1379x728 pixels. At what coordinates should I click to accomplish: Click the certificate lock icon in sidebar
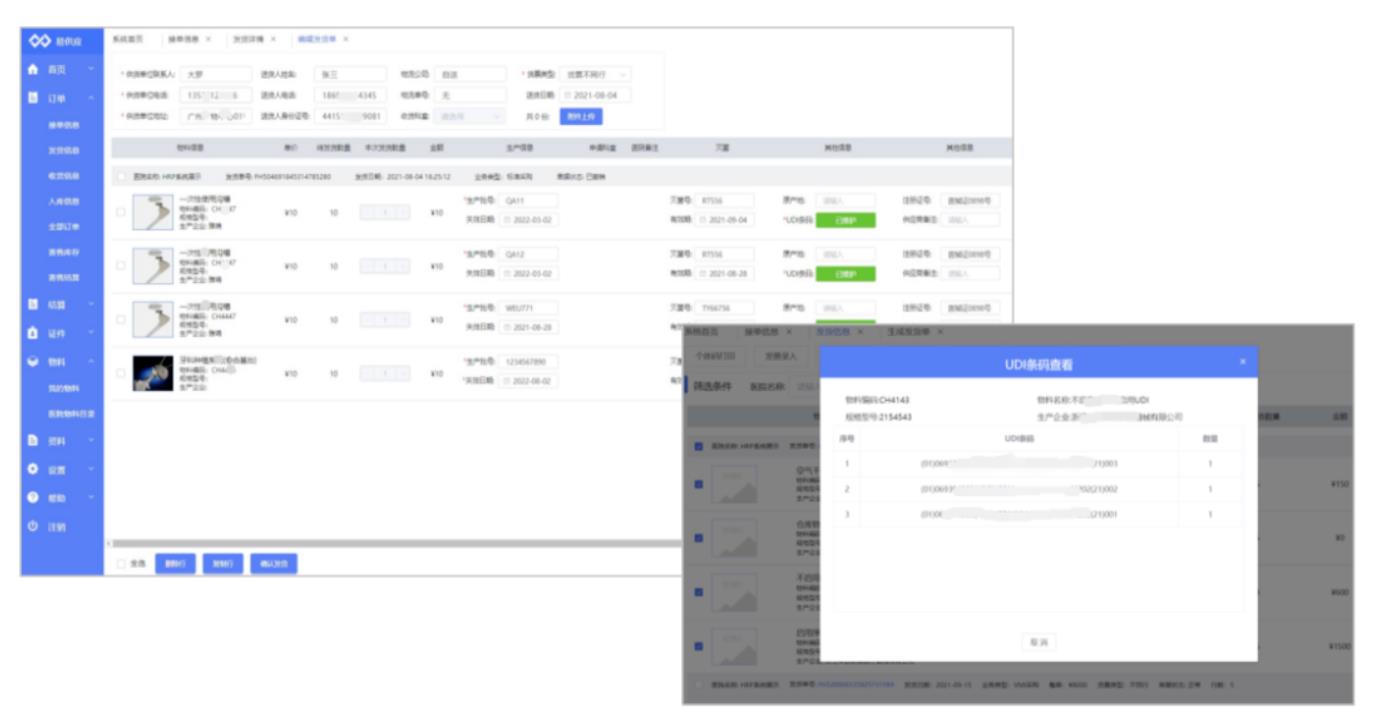33,333
